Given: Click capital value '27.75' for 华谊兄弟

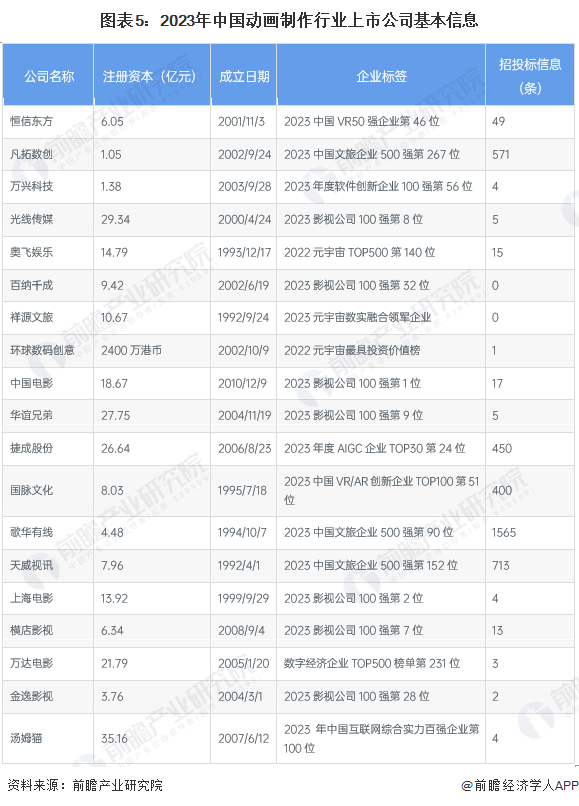Looking at the screenshot, I should point(115,415).
